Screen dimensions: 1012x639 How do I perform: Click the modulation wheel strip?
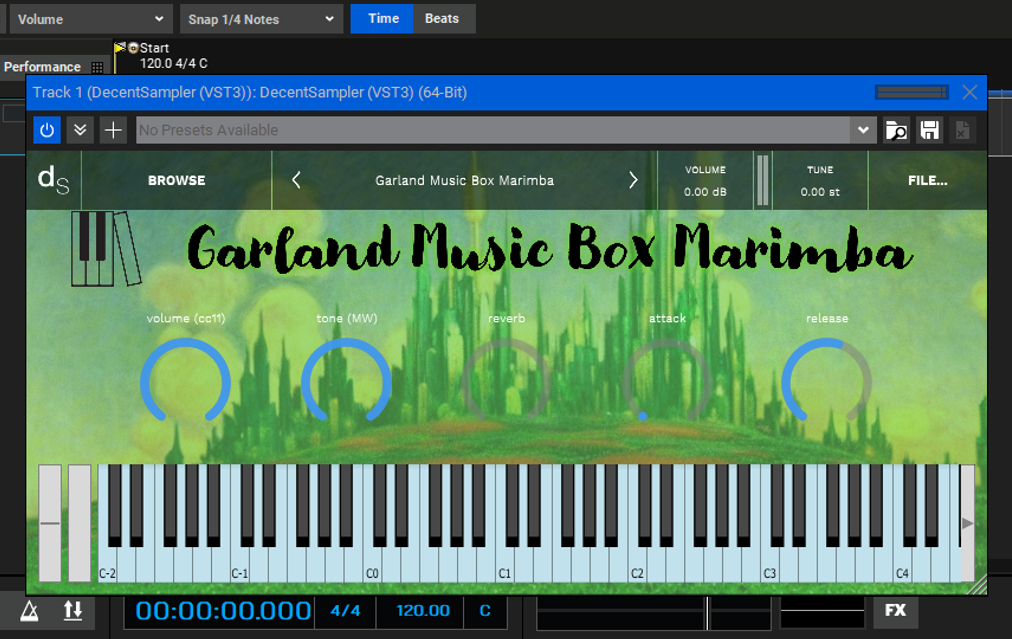80,523
